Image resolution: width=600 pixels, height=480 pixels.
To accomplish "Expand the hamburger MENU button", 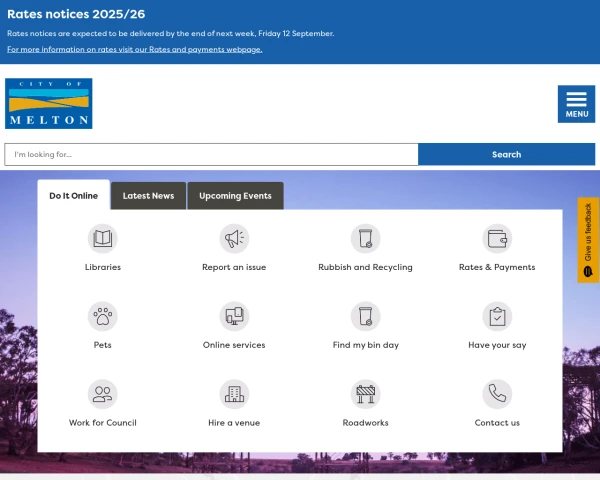I will tap(576, 104).
